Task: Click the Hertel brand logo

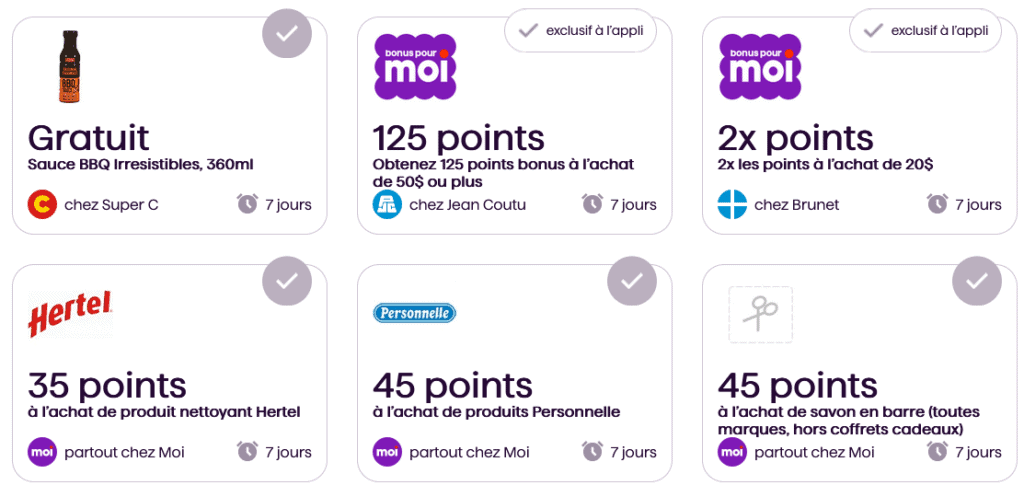Action: coord(69,314)
